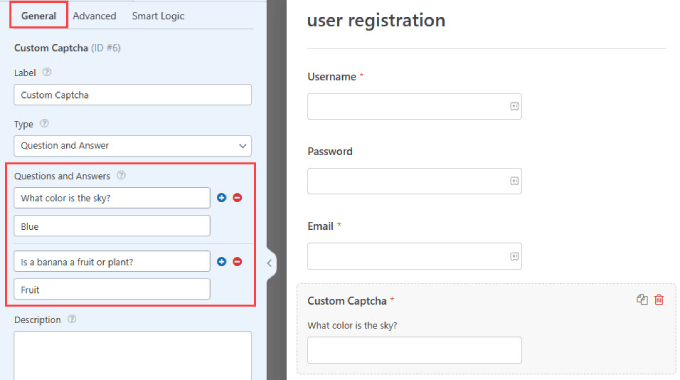Remove the "Is a banana a fruit or plant?" question
Screen dimensions: 680x380
pyautogui.click(x=237, y=262)
